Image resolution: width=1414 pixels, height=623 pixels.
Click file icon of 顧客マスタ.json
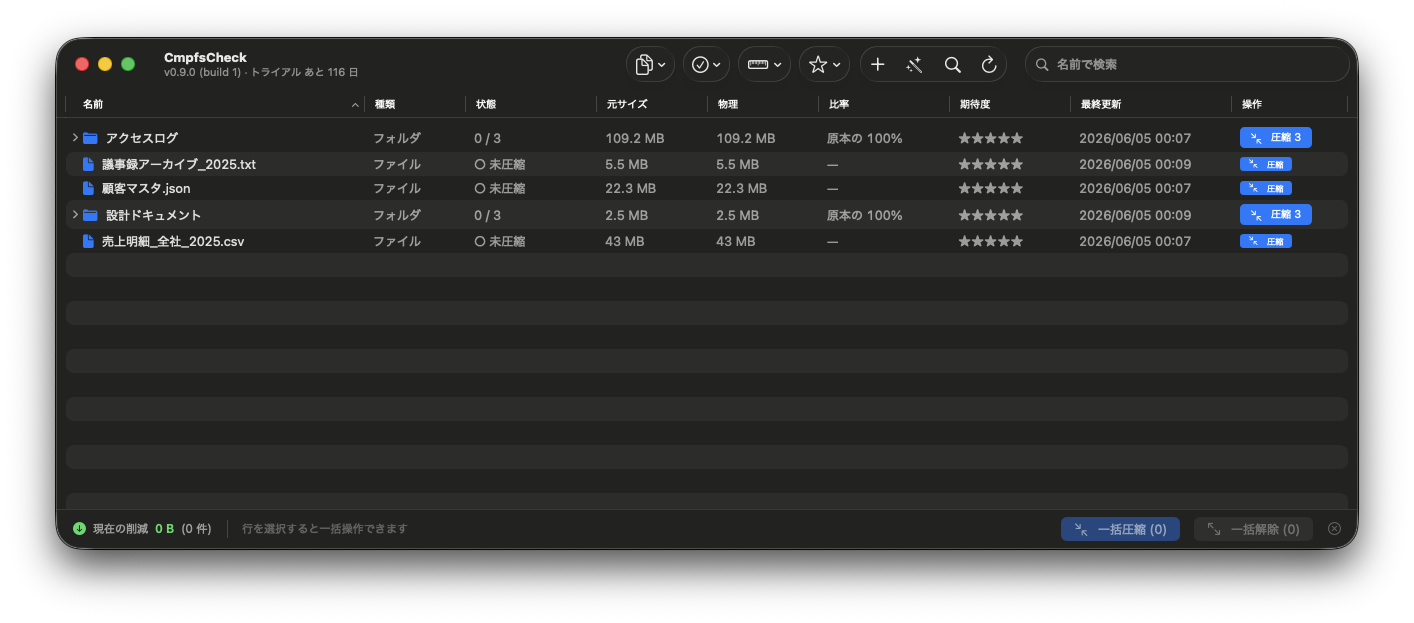pos(88,188)
